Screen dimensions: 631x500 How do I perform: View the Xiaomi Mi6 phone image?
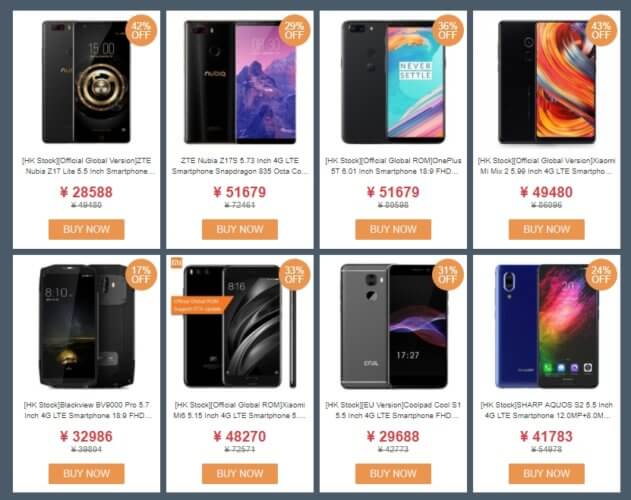point(240,326)
